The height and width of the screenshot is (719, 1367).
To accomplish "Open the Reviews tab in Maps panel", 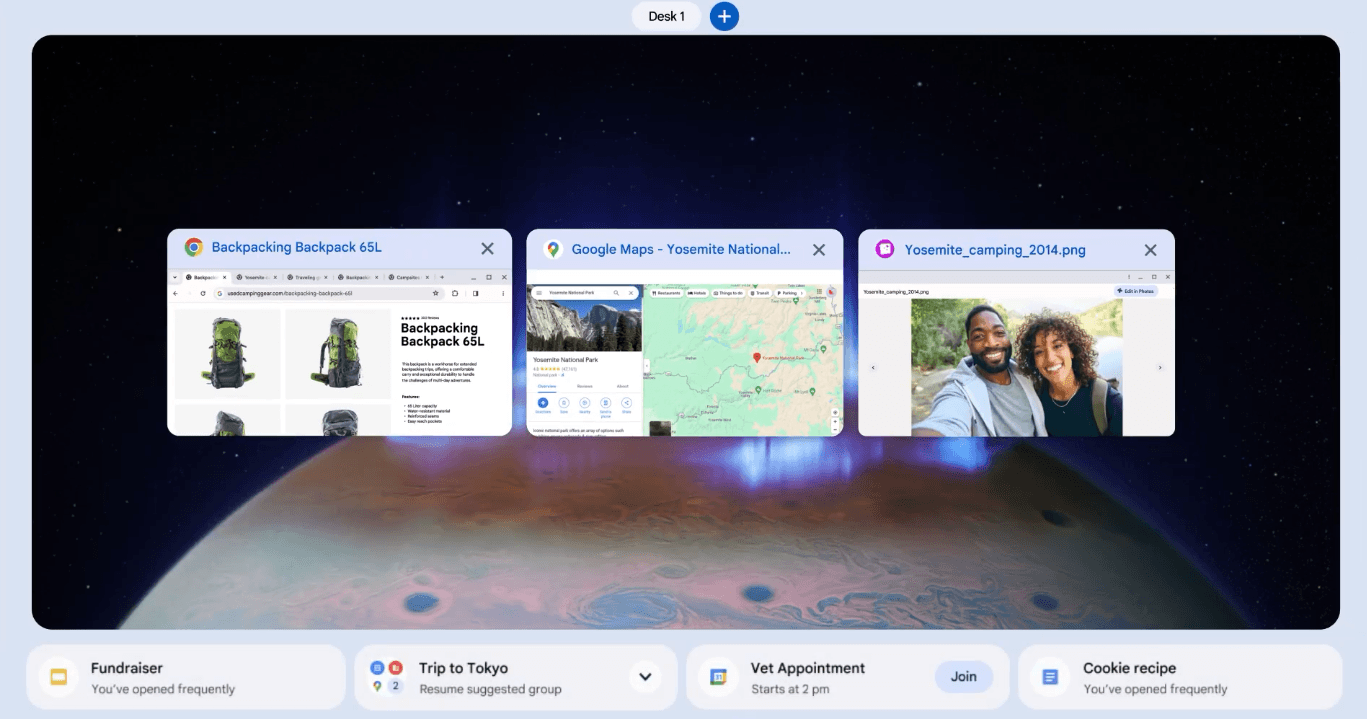I will (585, 386).
